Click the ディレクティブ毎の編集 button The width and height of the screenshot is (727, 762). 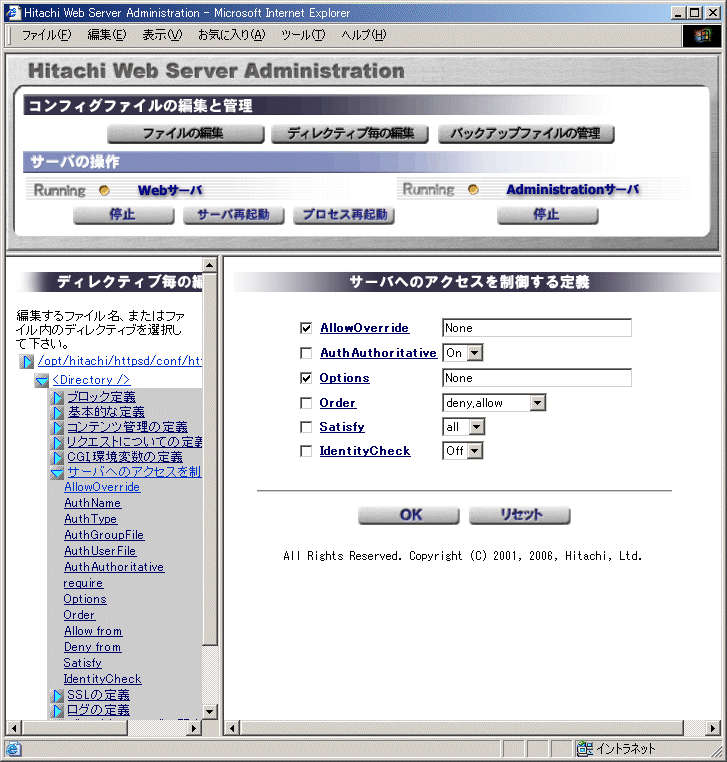tap(350, 134)
